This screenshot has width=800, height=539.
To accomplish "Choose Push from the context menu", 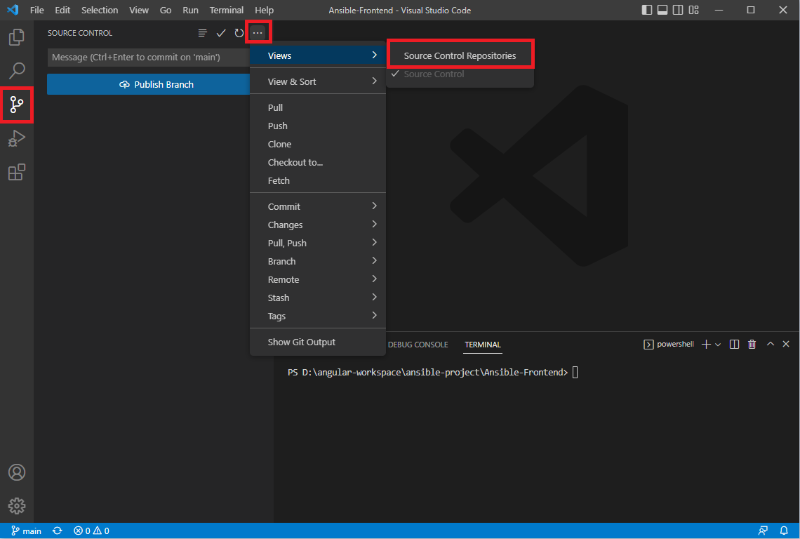I will [x=318, y=126].
